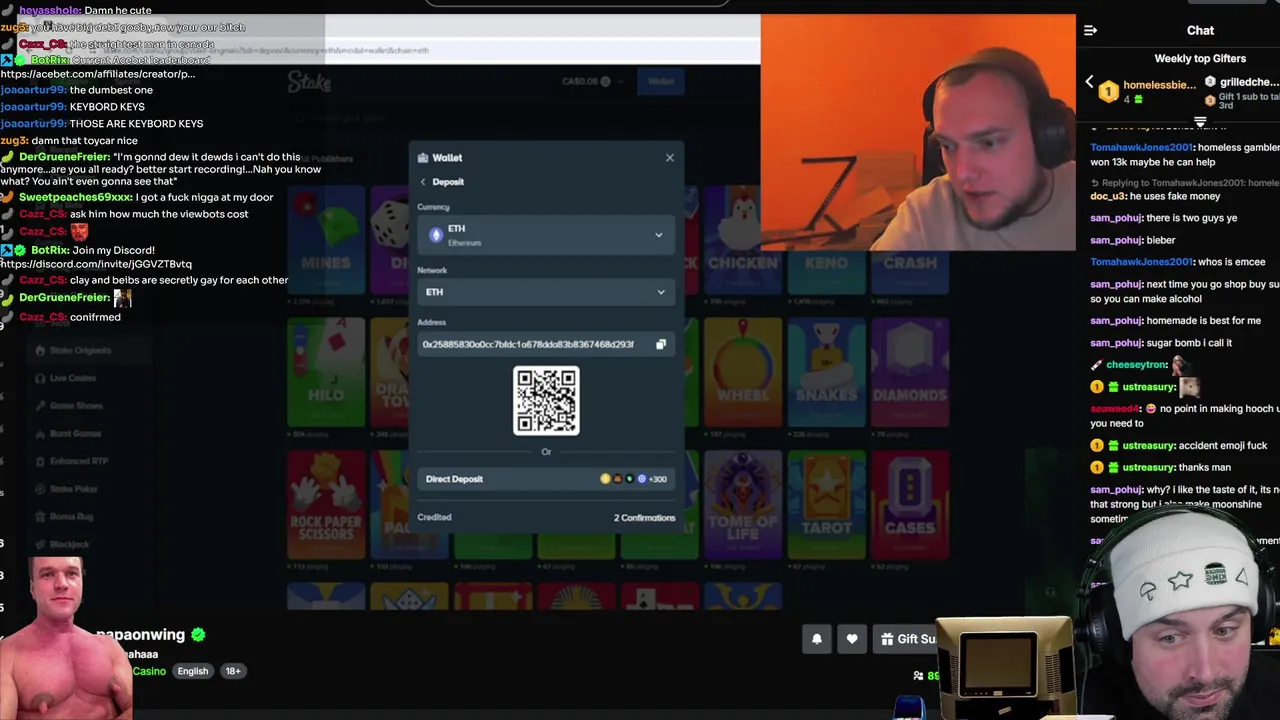Open the Snakes game tile
Viewport: 1280px width, 720px height.
point(826,370)
